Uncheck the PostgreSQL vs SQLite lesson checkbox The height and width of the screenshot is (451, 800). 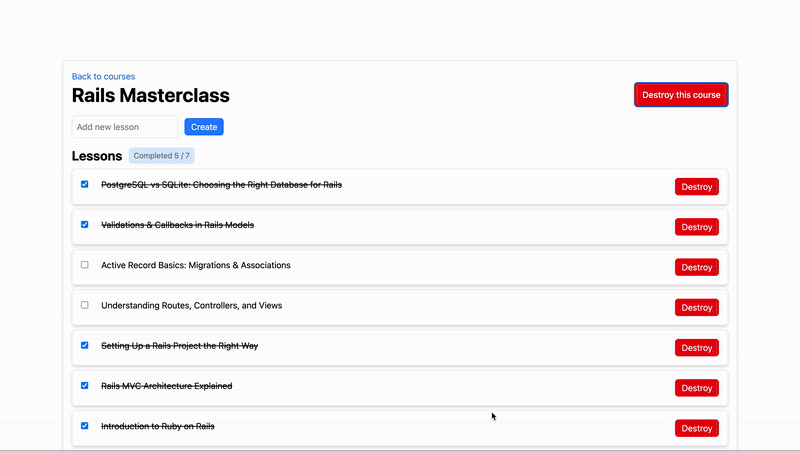(85, 185)
